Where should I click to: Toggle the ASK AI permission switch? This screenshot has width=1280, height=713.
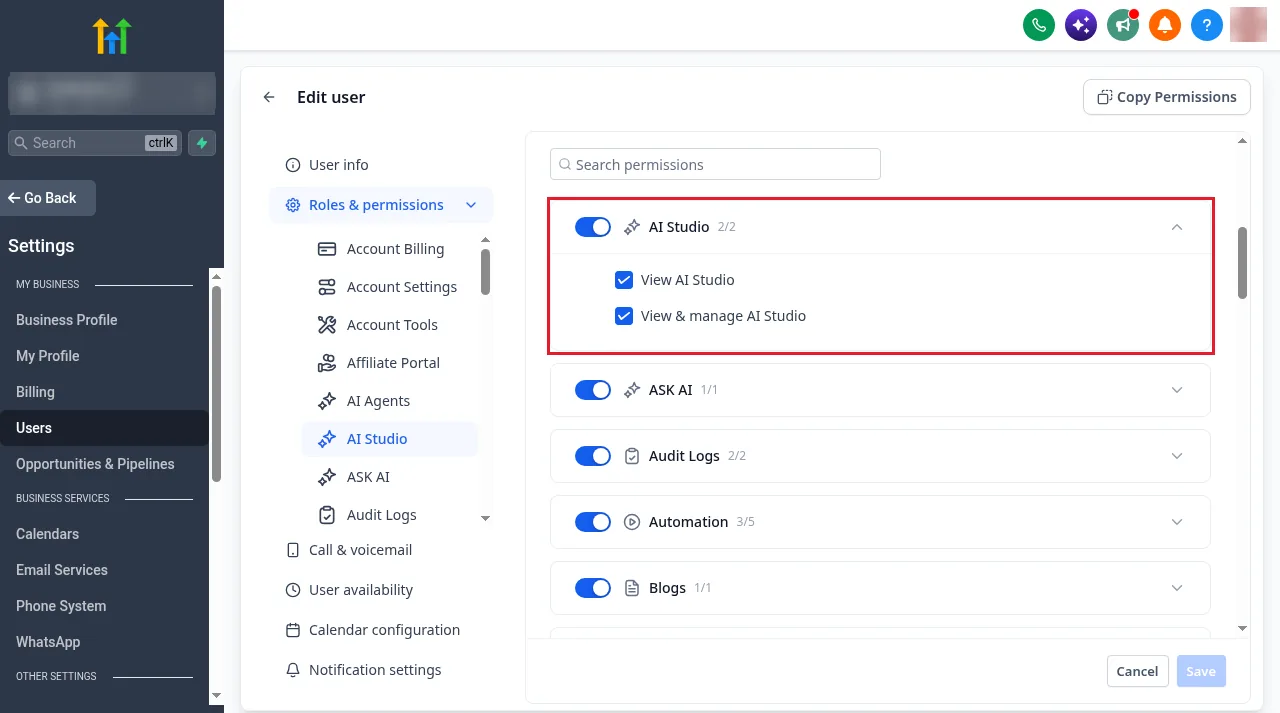pos(593,390)
